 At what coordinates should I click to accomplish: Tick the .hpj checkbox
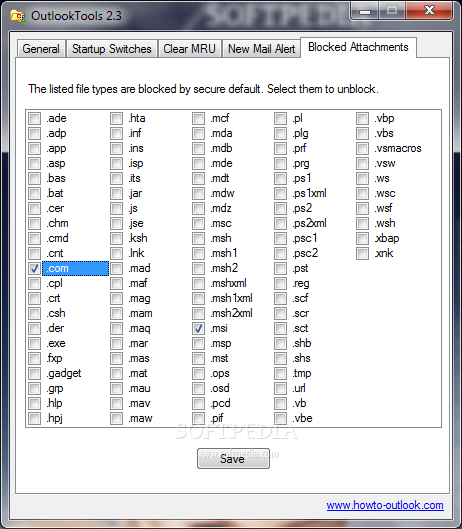(x=34, y=418)
